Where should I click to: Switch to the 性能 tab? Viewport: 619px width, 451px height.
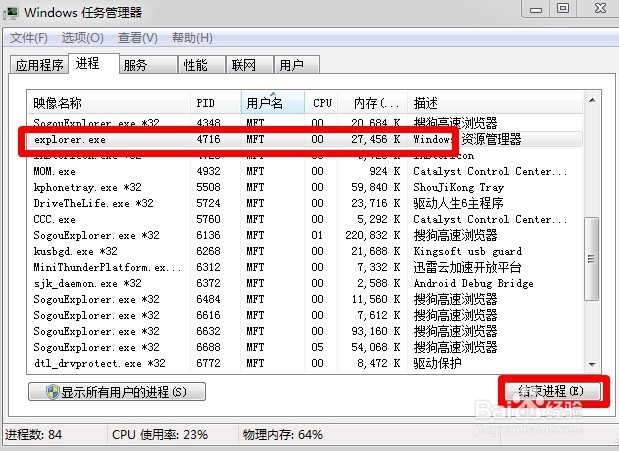tap(201, 65)
